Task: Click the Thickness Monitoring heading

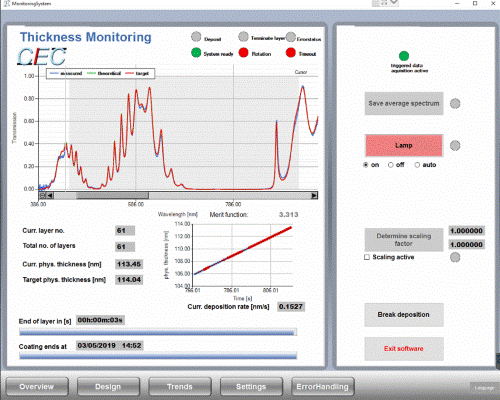Action: coord(86,37)
